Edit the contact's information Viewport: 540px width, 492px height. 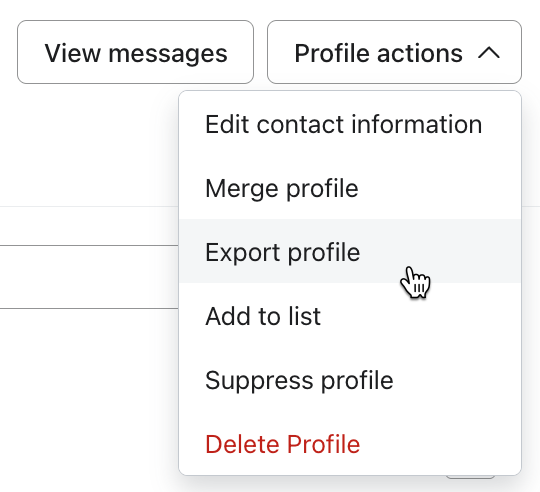[350, 124]
